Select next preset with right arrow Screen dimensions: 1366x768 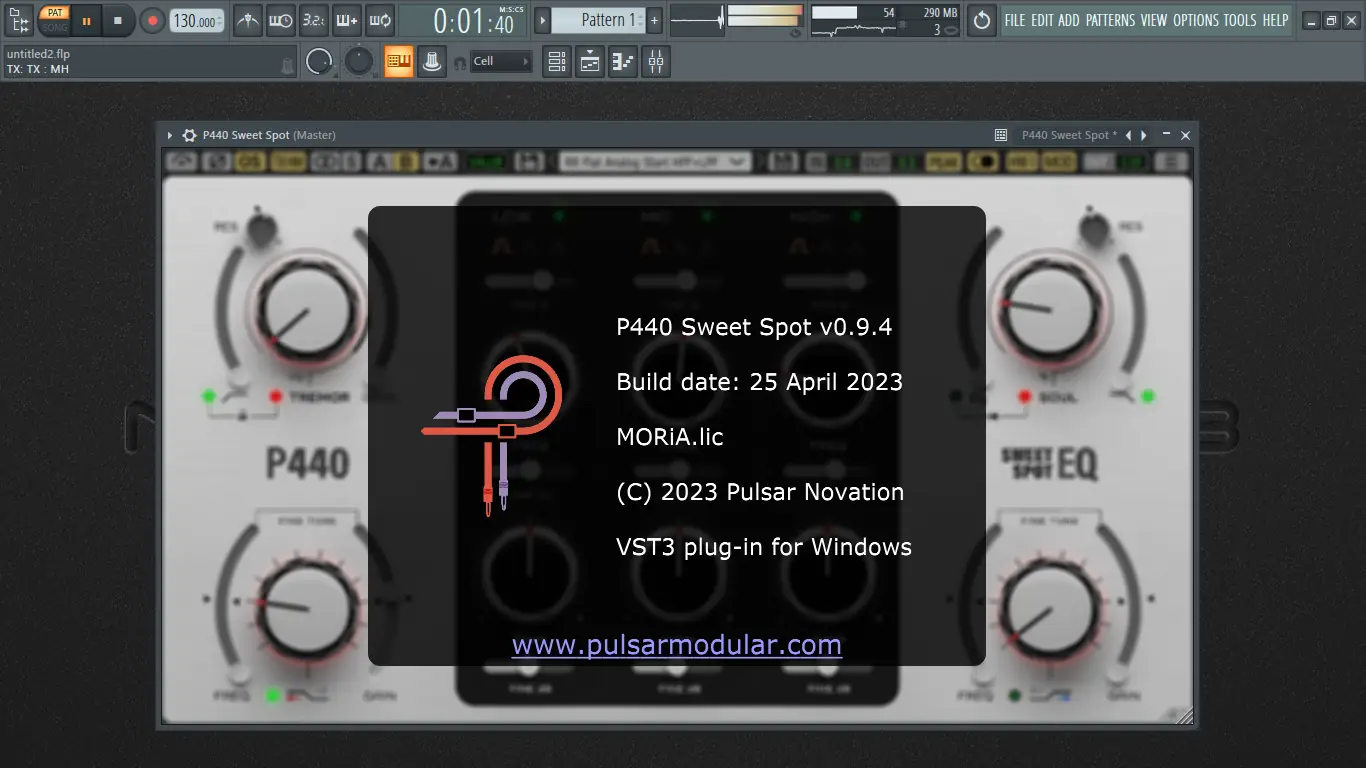(x=1144, y=135)
